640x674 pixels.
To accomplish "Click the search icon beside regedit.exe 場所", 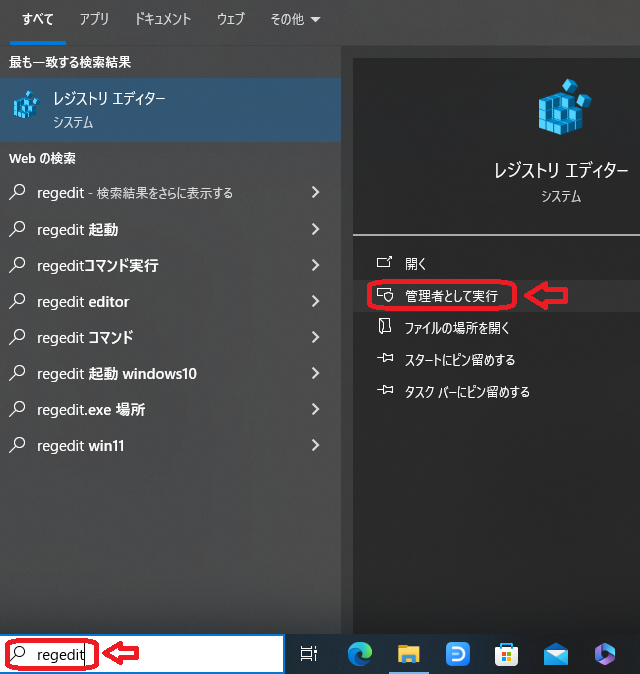I will click(17, 409).
